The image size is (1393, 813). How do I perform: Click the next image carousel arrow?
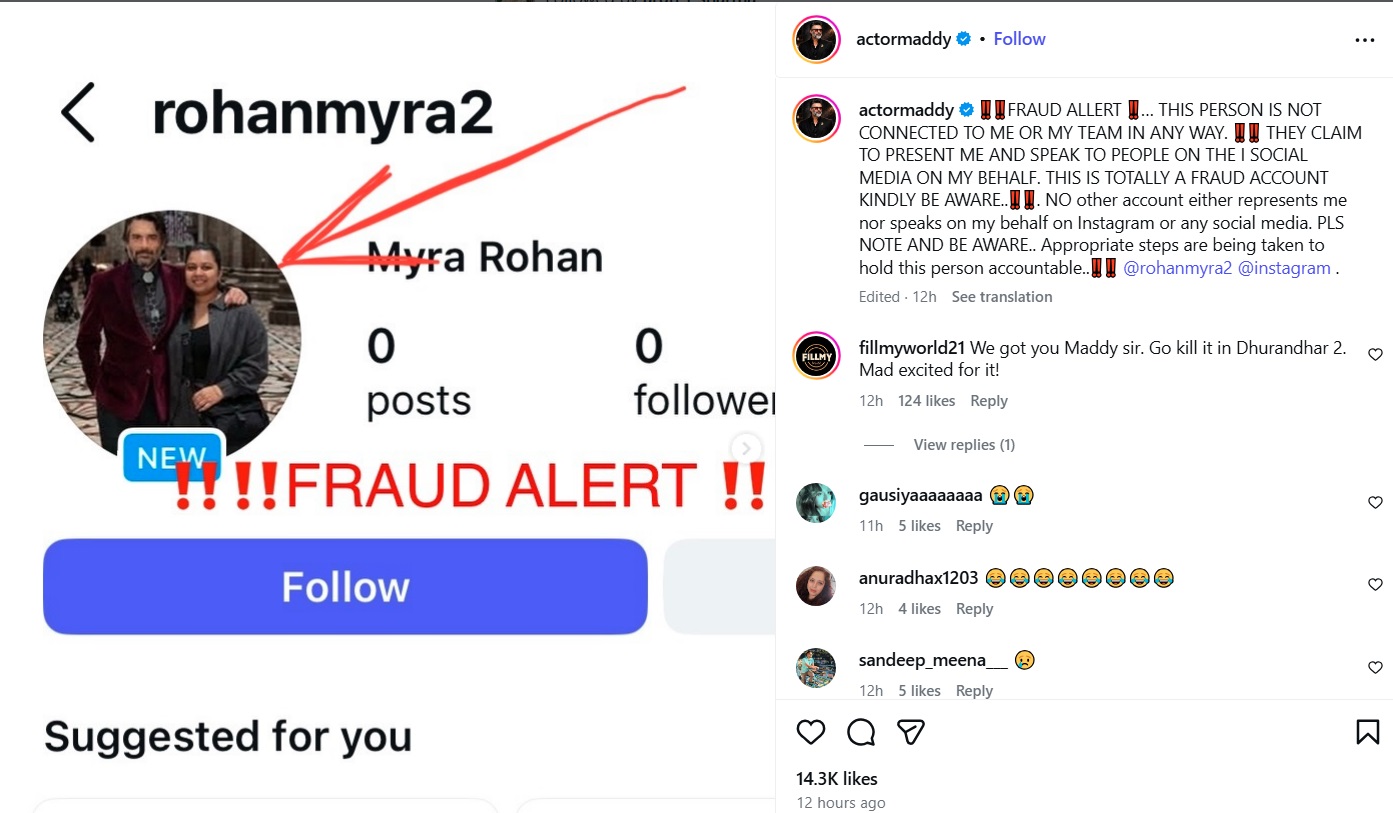point(746,448)
